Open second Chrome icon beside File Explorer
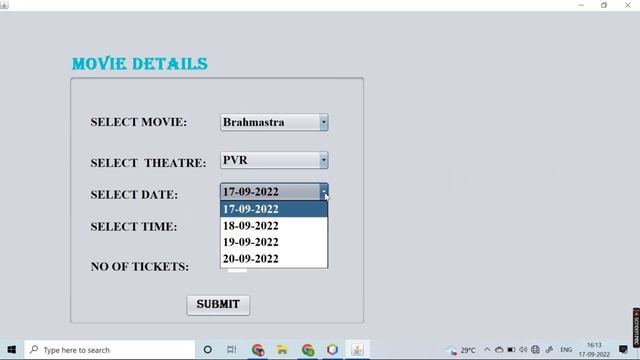640x360 pixels. (308, 350)
